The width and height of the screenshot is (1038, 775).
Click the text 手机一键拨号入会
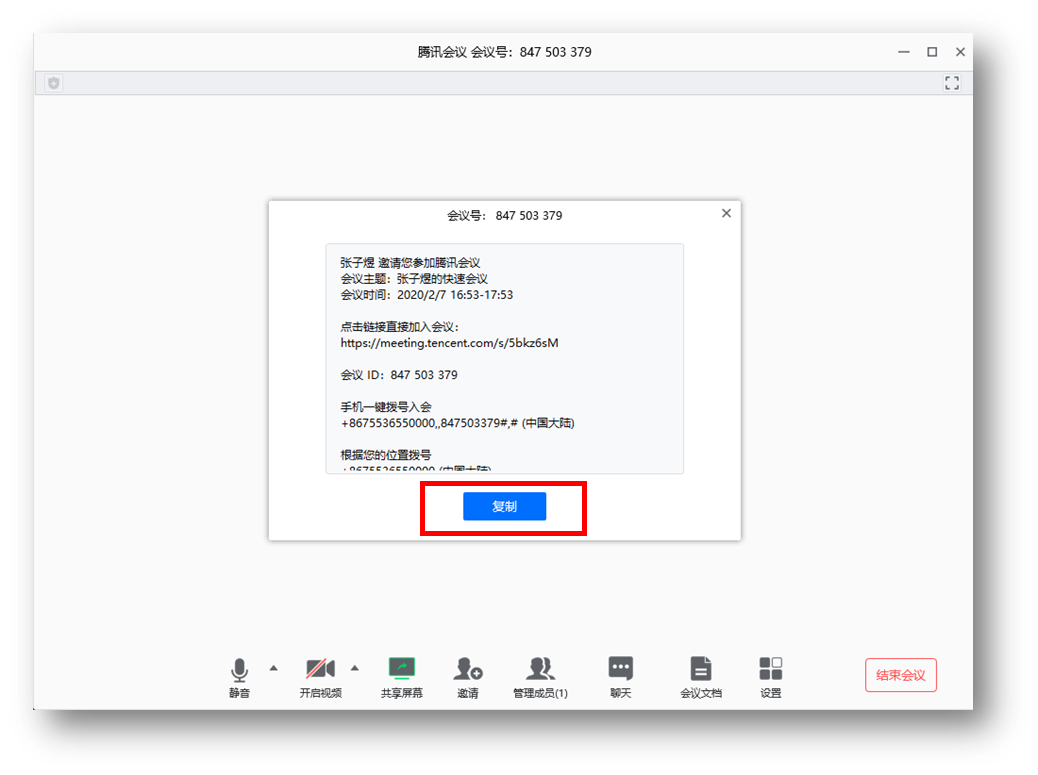386,407
